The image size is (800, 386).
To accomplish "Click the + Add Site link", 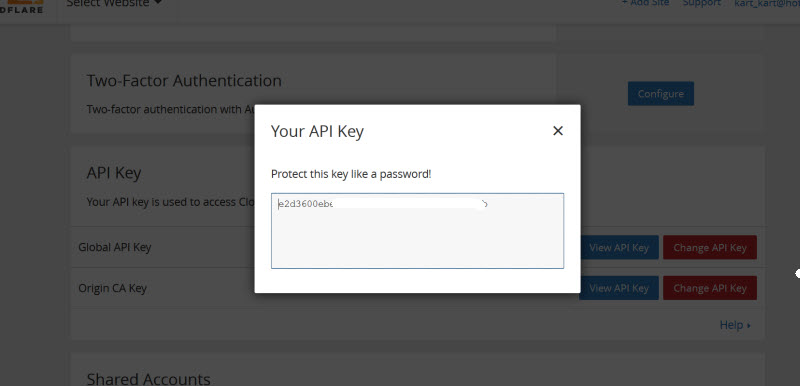I will pos(645,3).
